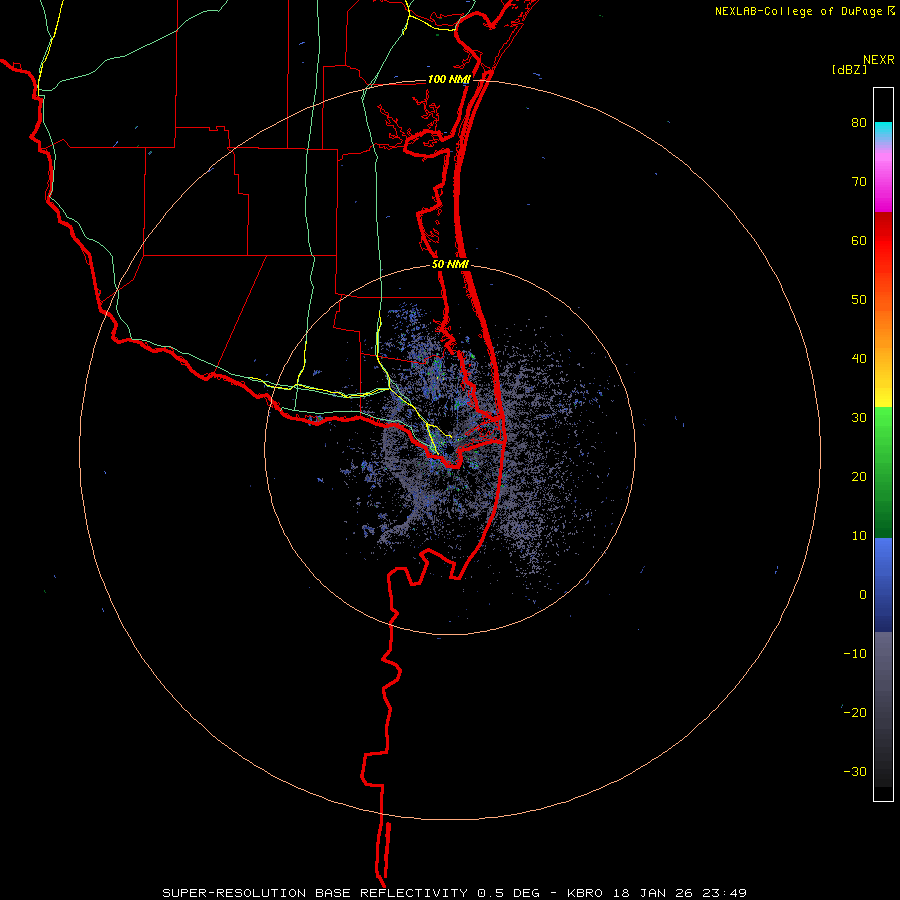Click the -10 value on dBZ scale
900x900 pixels.
[855, 654]
